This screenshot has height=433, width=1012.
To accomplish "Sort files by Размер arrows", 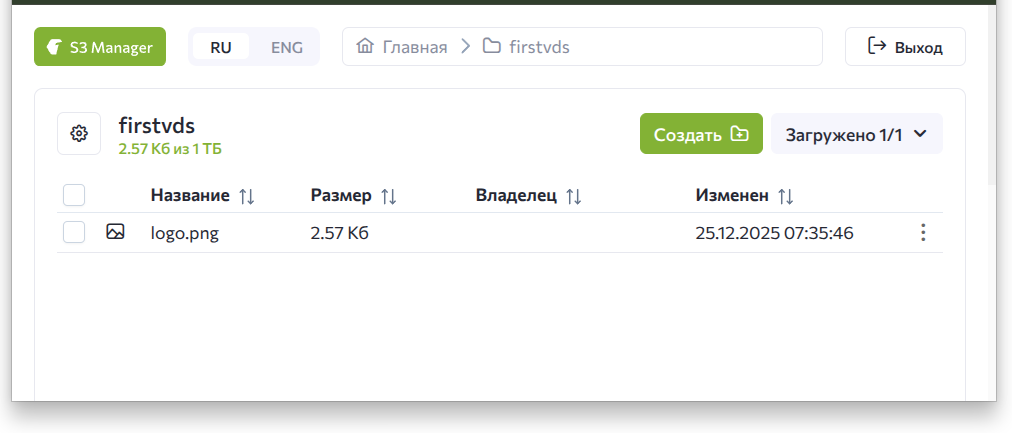I will click(389, 196).
